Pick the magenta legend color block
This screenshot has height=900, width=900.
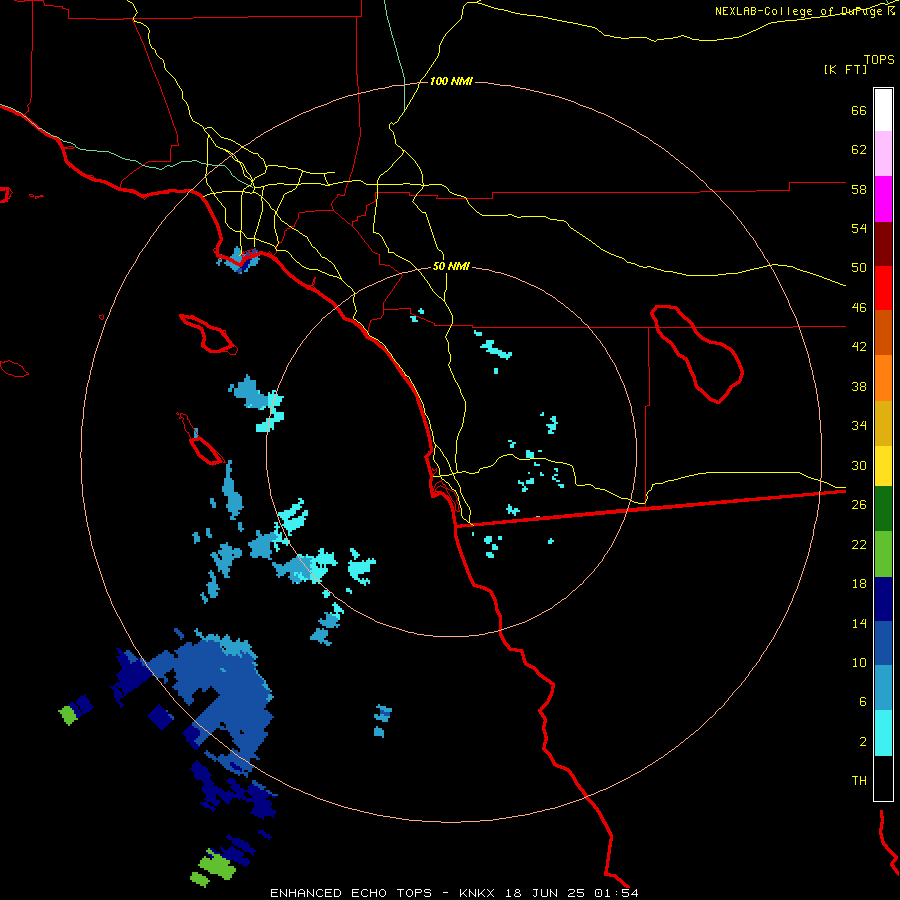(883, 199)
